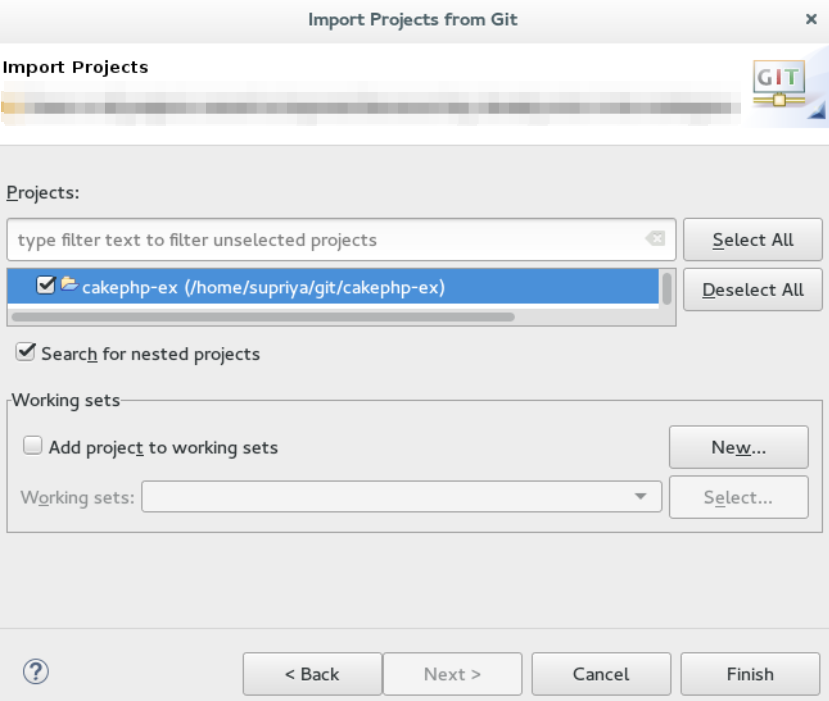Clear the filter text with the eraser icon
This screenshot has height=701, width=829.
655,240
